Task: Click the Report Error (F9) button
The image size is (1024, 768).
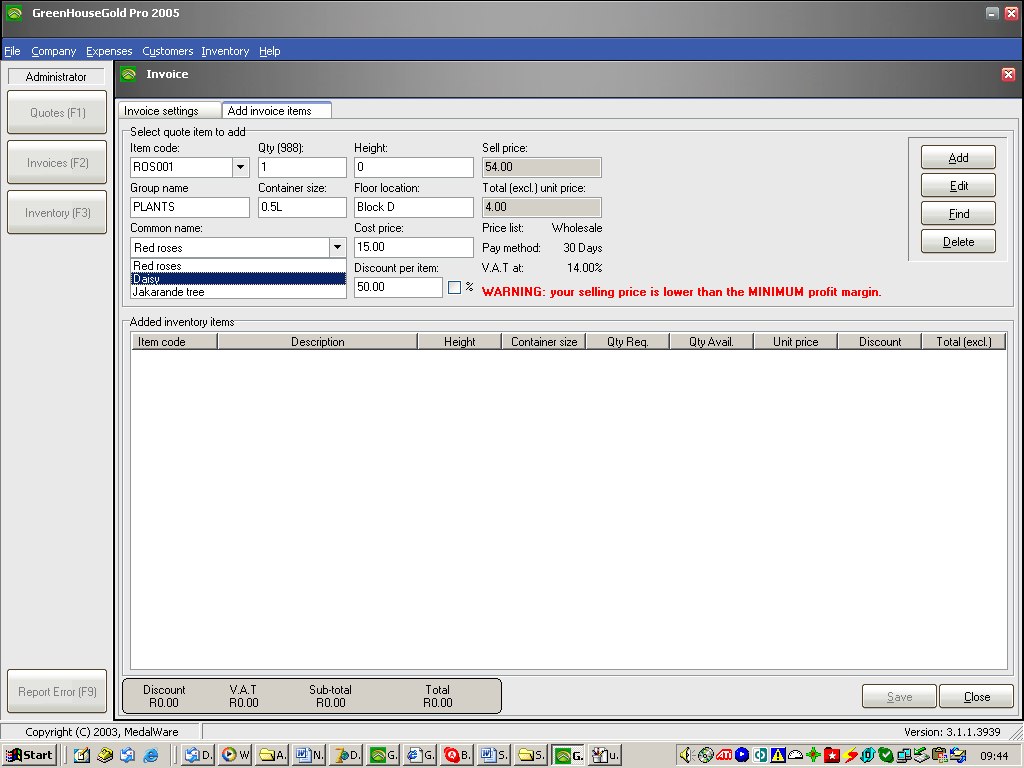Action: (57, 692)
